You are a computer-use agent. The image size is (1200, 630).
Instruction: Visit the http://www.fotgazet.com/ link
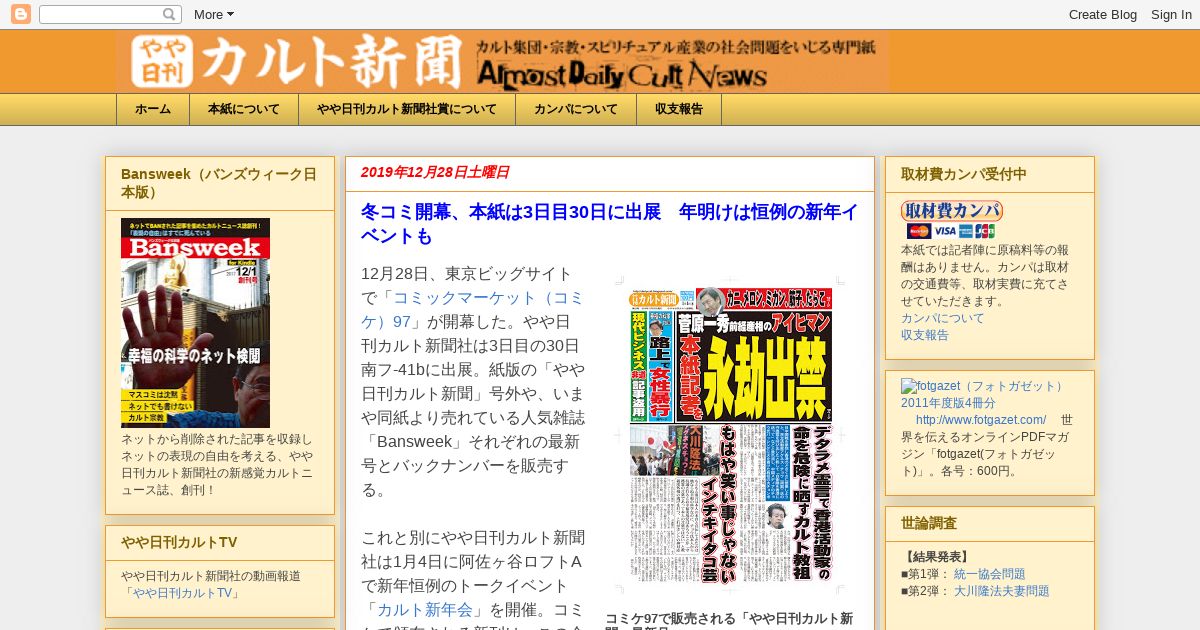pyautogui.click(x=981, y=420)
